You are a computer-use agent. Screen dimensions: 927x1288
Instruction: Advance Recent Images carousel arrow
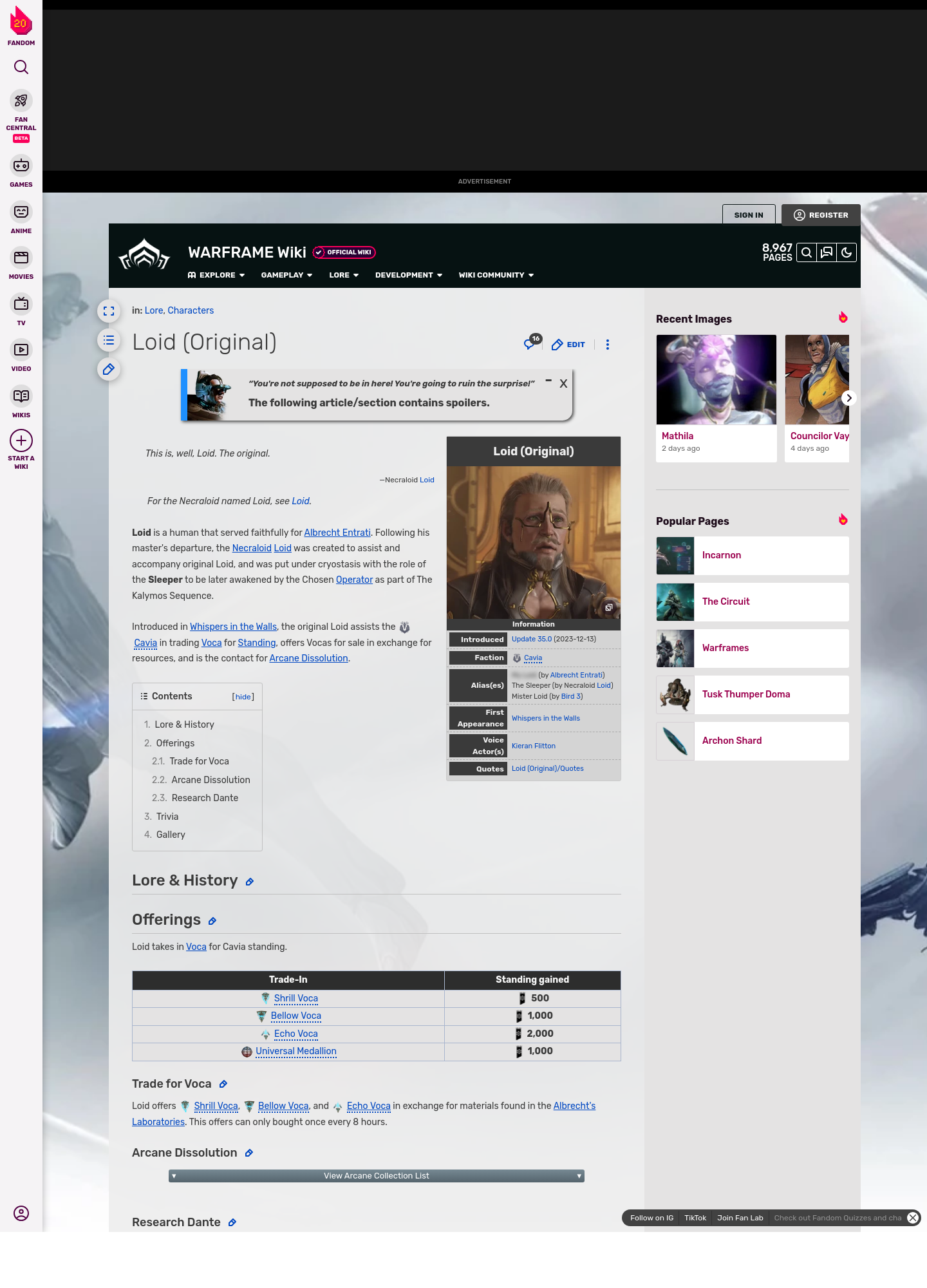pyautogui.click(x=848, y=398)
